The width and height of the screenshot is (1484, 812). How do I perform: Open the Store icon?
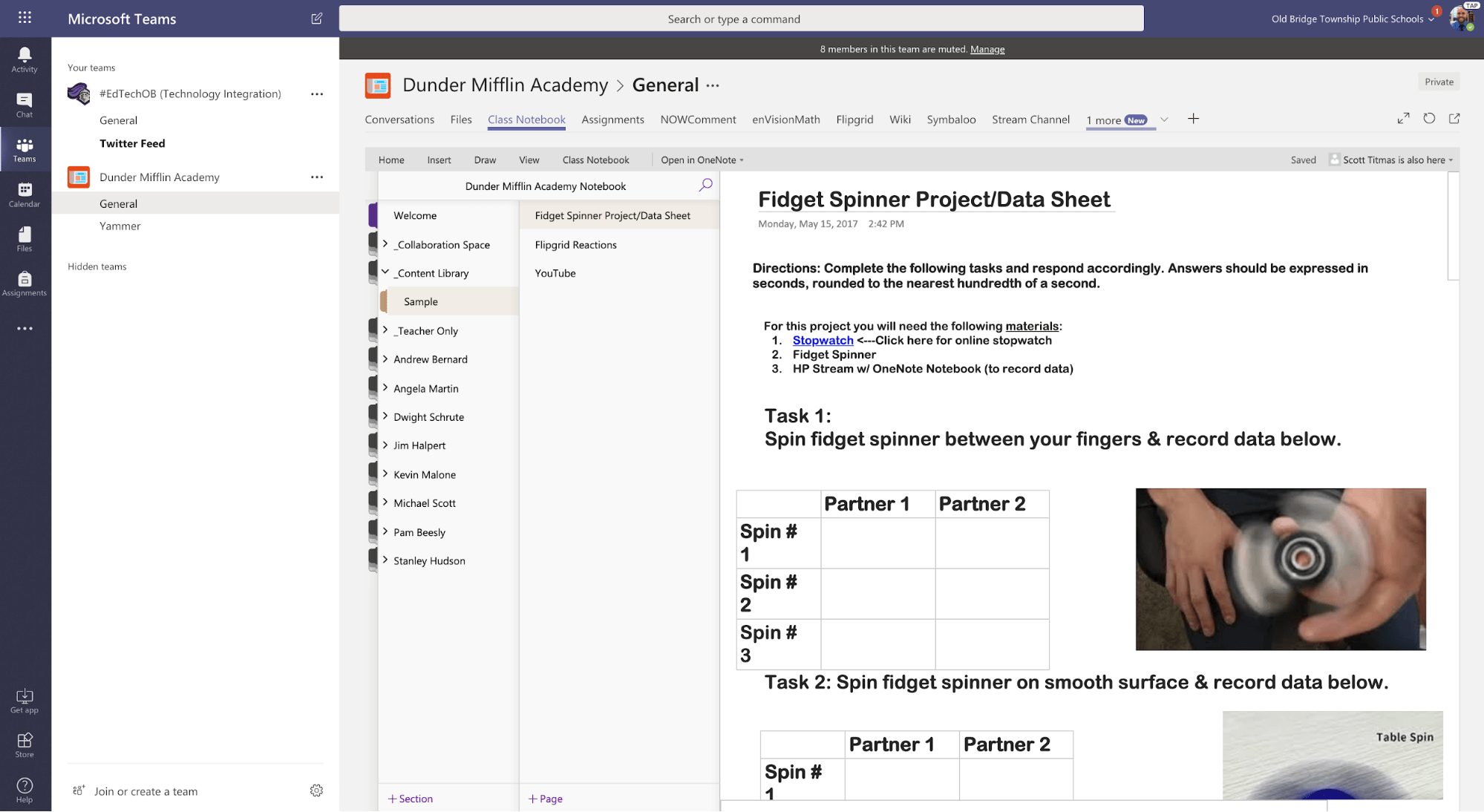coord(24,745)
